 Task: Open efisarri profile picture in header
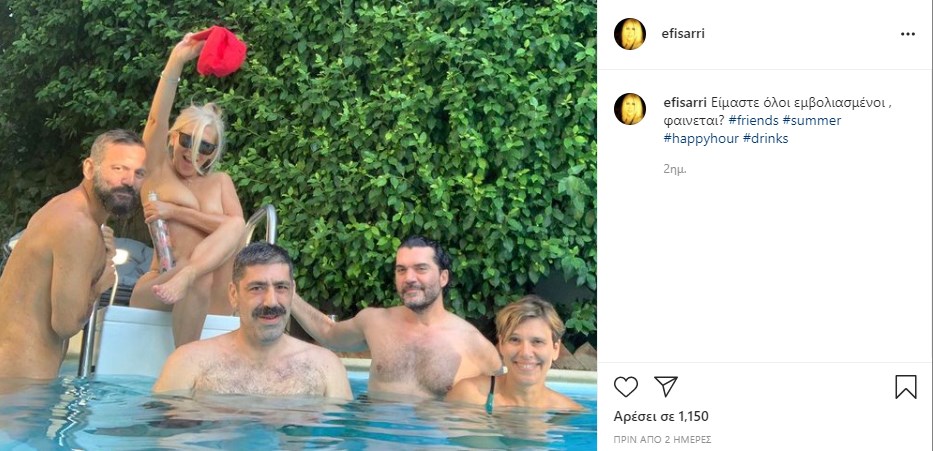(x=630, y=34)
